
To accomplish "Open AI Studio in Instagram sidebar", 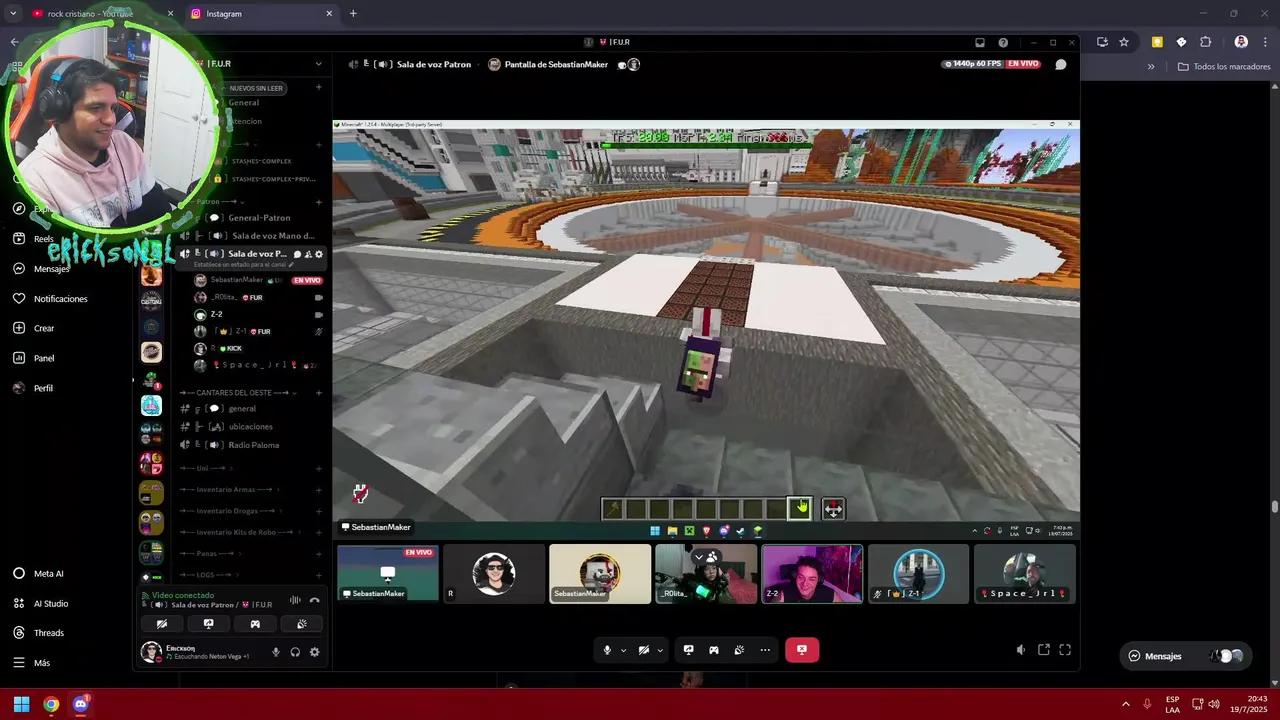I will pyautogui.click(x=40, y=604).
